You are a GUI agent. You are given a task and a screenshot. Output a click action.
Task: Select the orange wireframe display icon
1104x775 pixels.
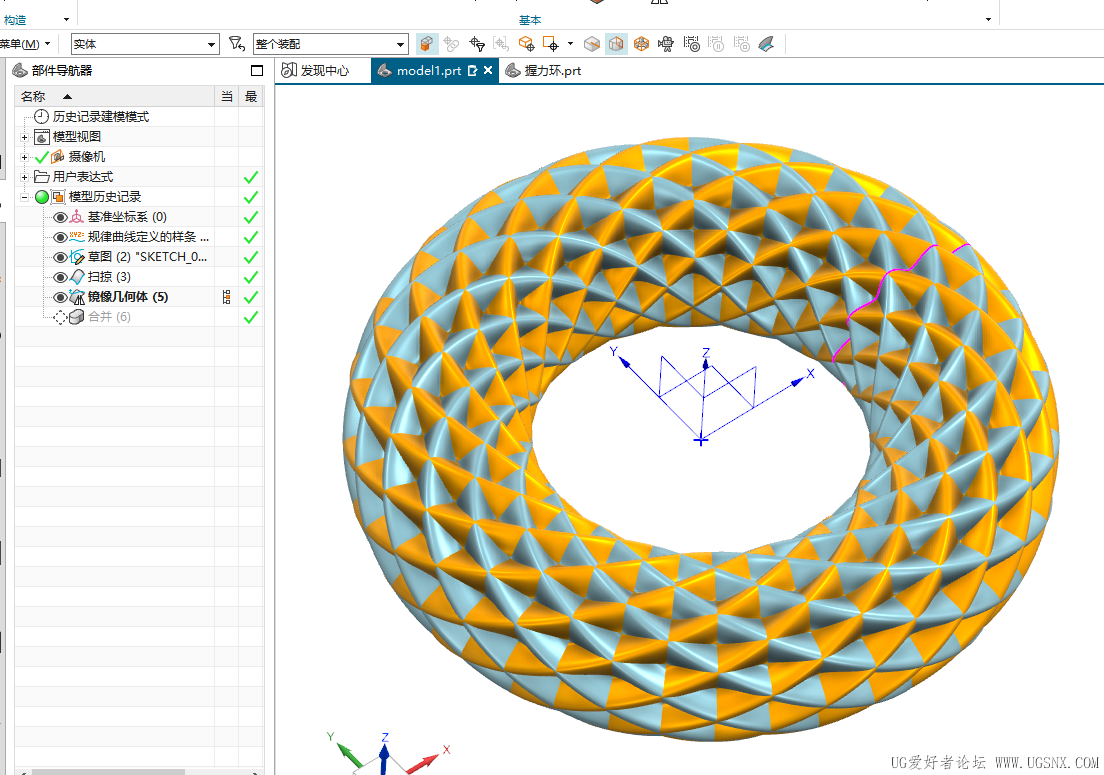tap(641, 44)
